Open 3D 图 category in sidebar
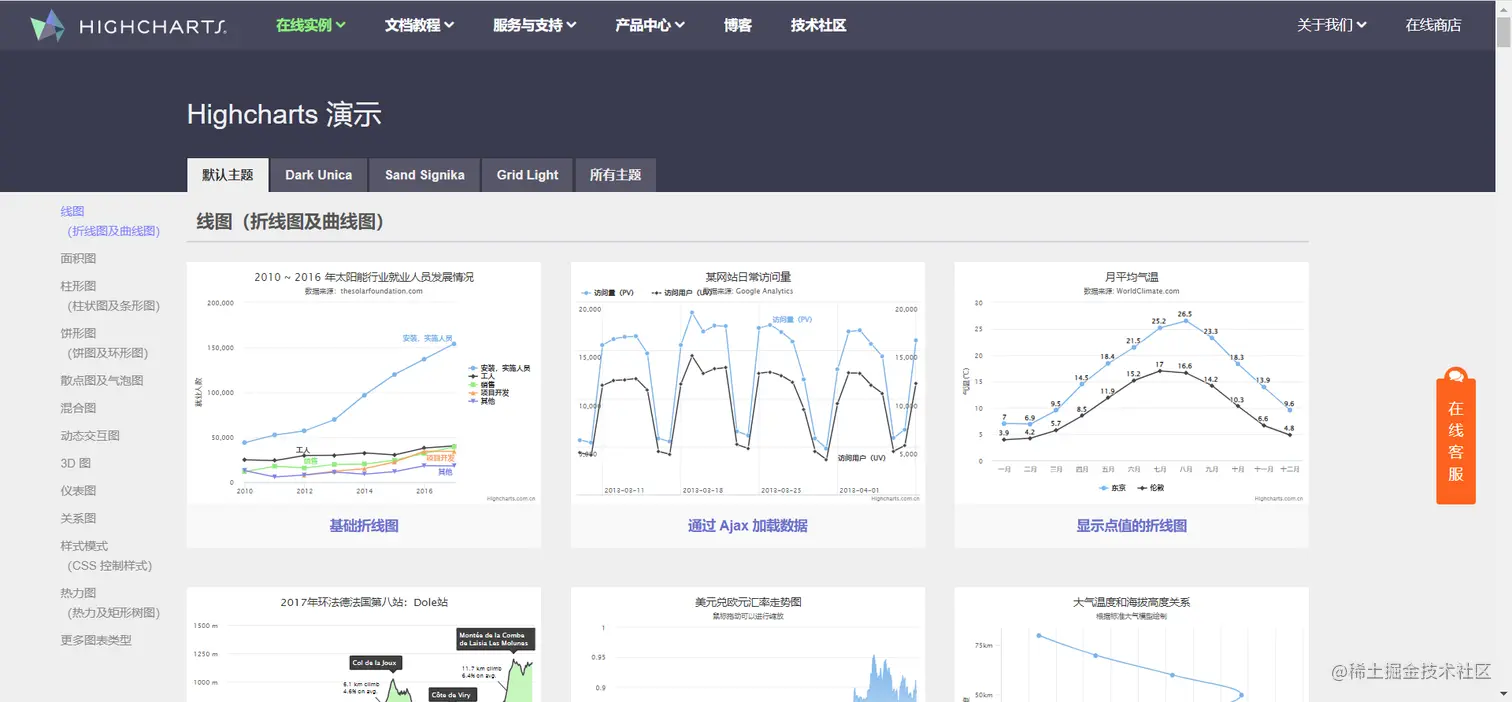Image resolution: width=1512 pixels, height=702 pixels. pos(75,463)
